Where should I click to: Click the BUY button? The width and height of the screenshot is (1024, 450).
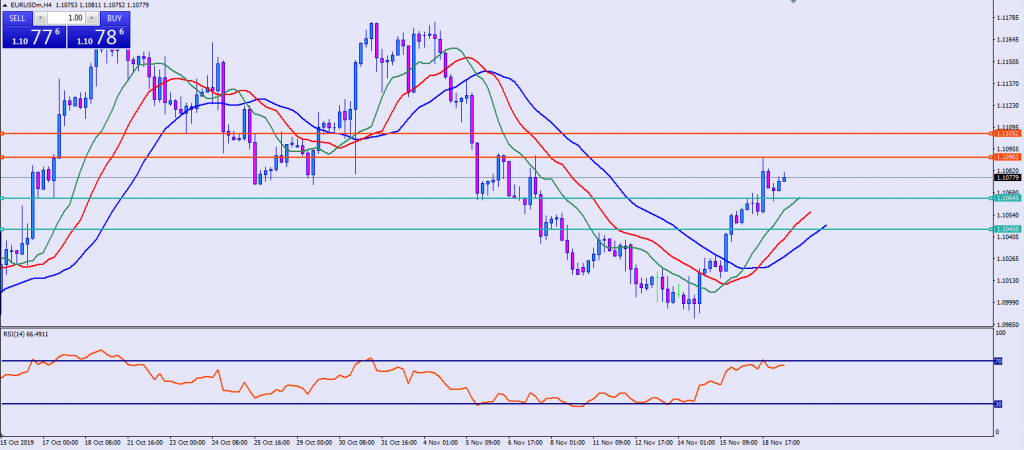(115, 18)
